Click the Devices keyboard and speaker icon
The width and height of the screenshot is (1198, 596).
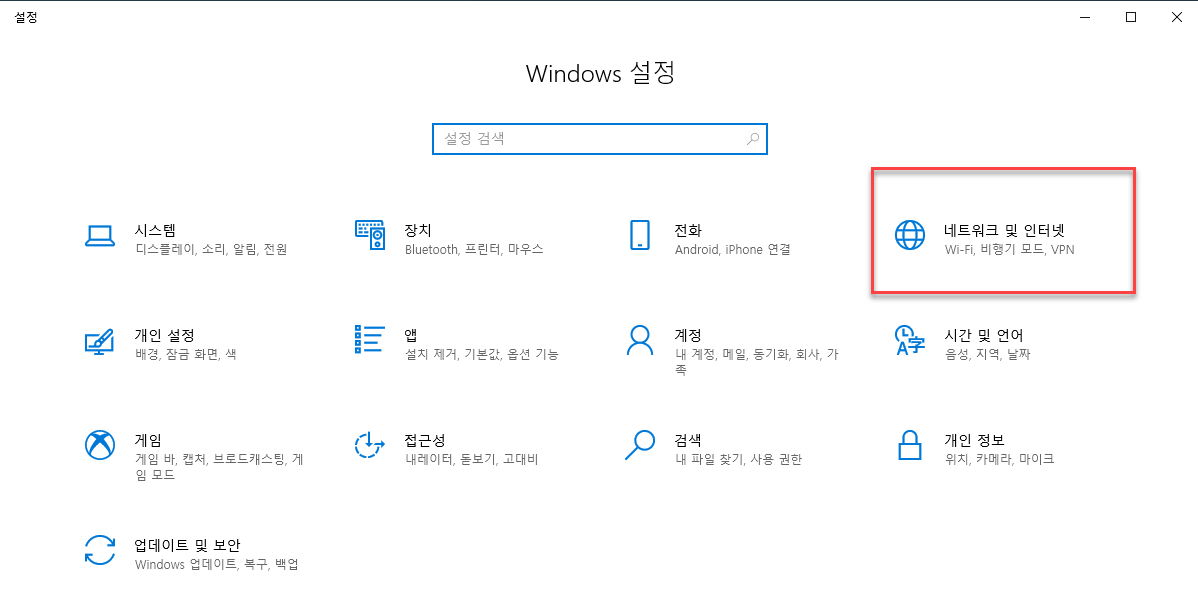370,235
